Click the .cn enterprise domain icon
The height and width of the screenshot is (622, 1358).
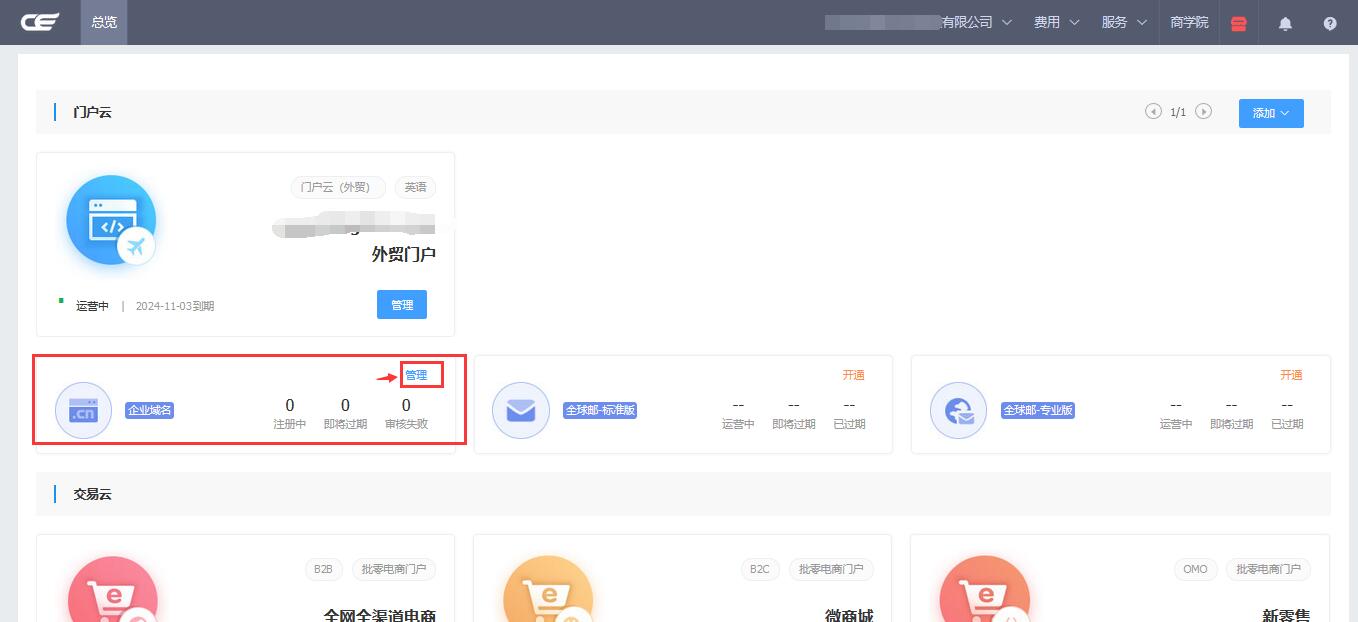coord(83,410)
